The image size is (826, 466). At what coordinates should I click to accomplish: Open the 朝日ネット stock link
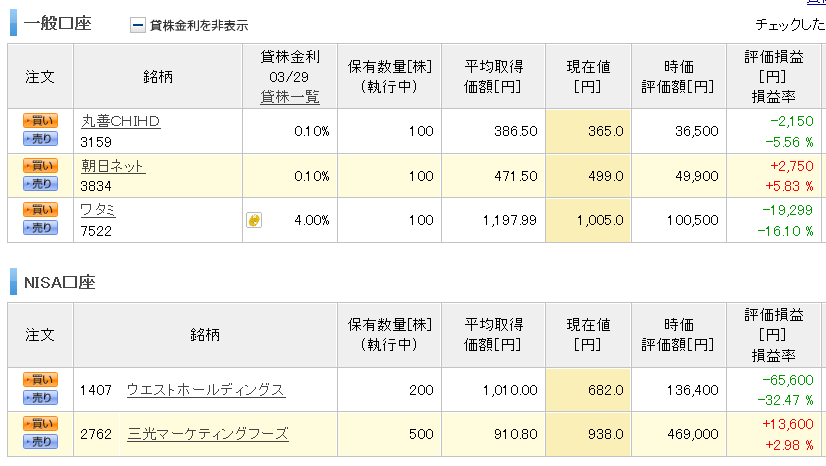point(113,166)
